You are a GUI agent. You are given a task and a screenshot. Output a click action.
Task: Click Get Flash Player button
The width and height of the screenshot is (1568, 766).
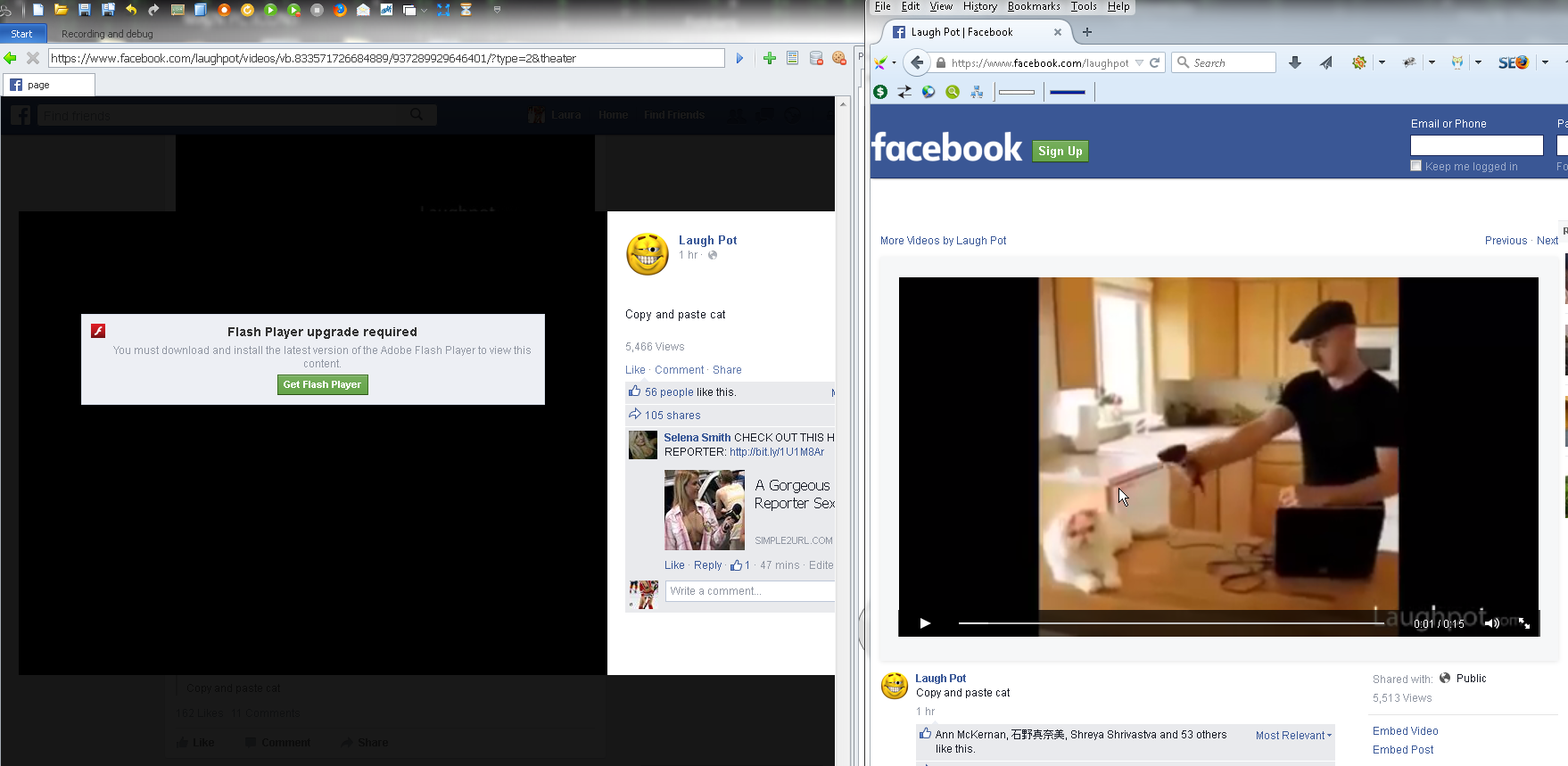322,384
